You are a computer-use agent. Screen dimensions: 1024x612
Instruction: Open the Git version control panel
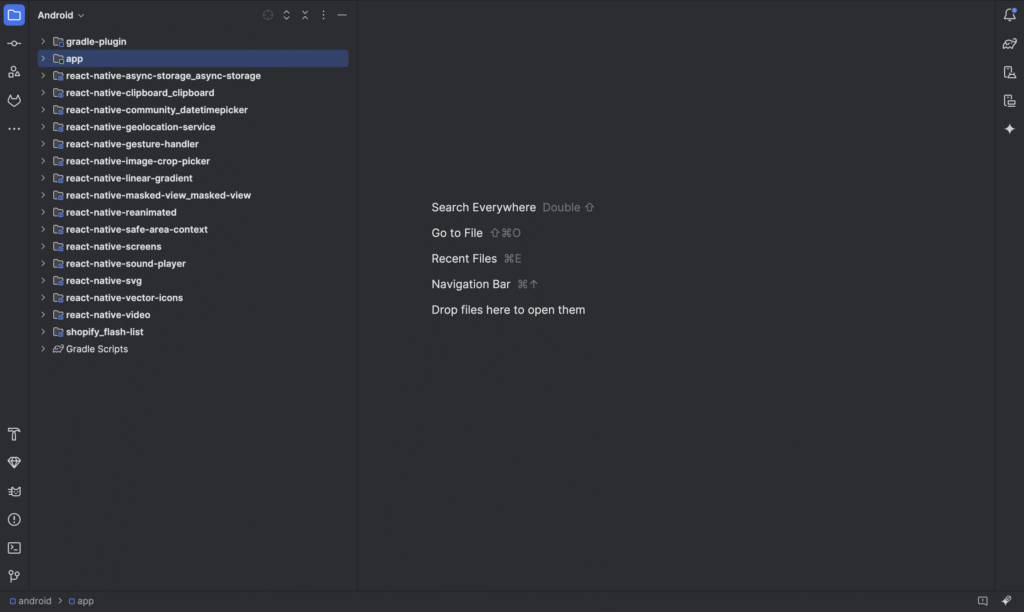coord(14,576)
